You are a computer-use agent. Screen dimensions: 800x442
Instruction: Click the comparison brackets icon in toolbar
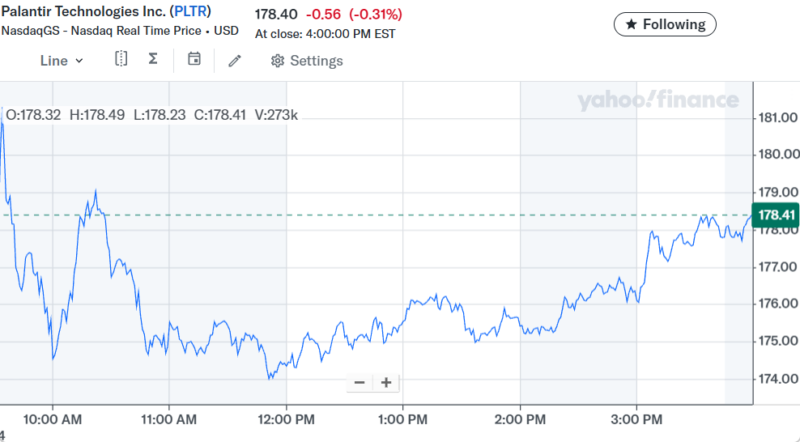pyautogui.click(x=121, y=59)
